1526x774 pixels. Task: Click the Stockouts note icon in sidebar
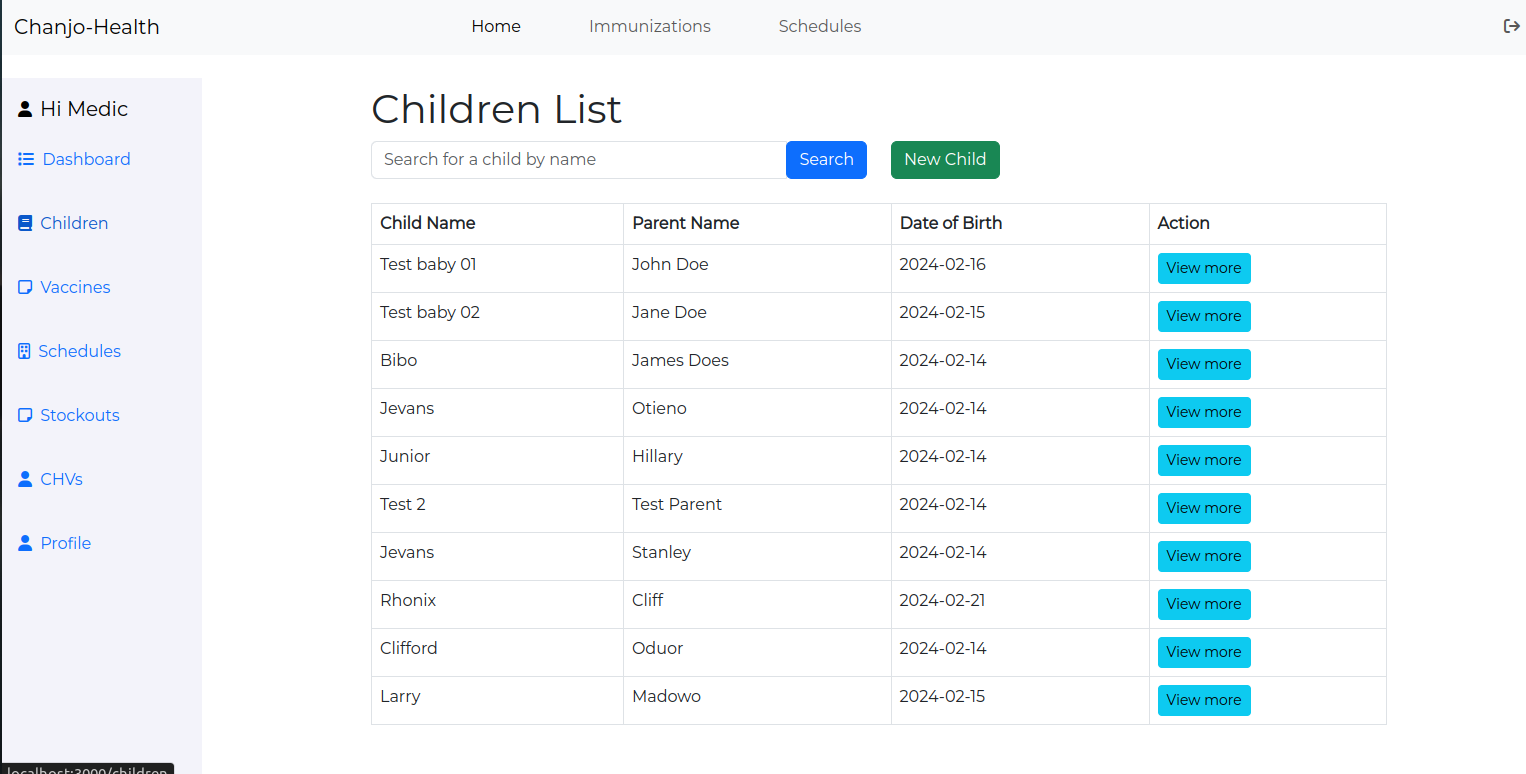coord(25,415)
